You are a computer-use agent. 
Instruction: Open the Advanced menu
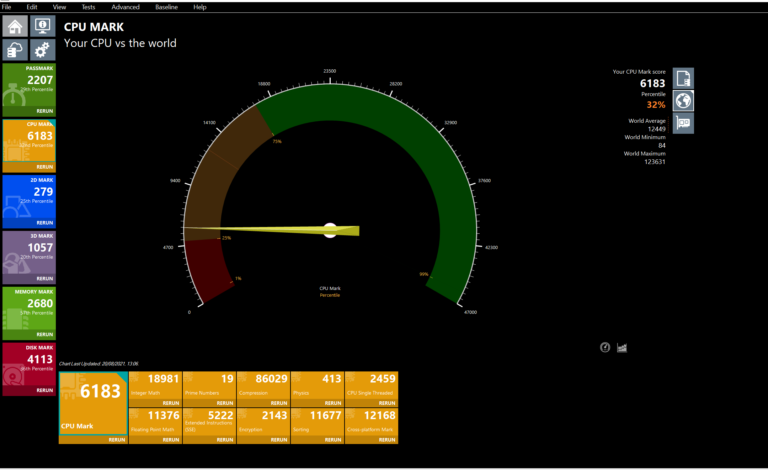click(x=125, y=7)
